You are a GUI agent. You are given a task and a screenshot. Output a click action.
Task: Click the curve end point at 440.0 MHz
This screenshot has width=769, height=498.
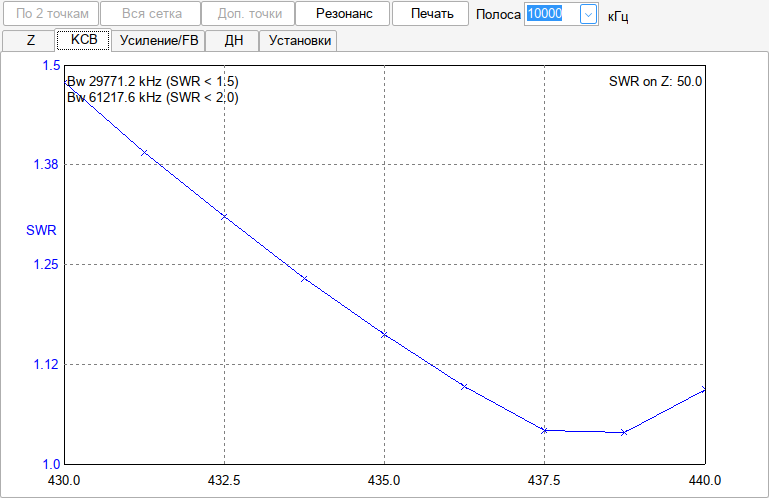[704, 390]
